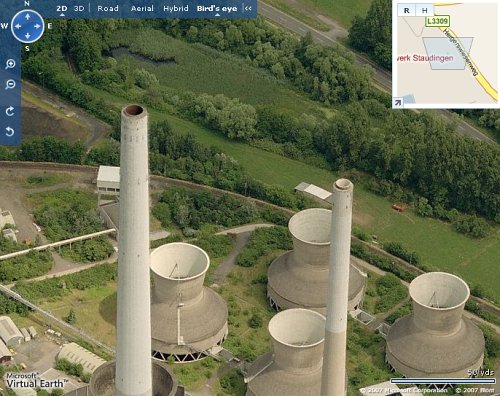Zoom out with the minus magnifier
Image resolution: width=500 pixels, height=396 pixels.
[x=10, y=85]
